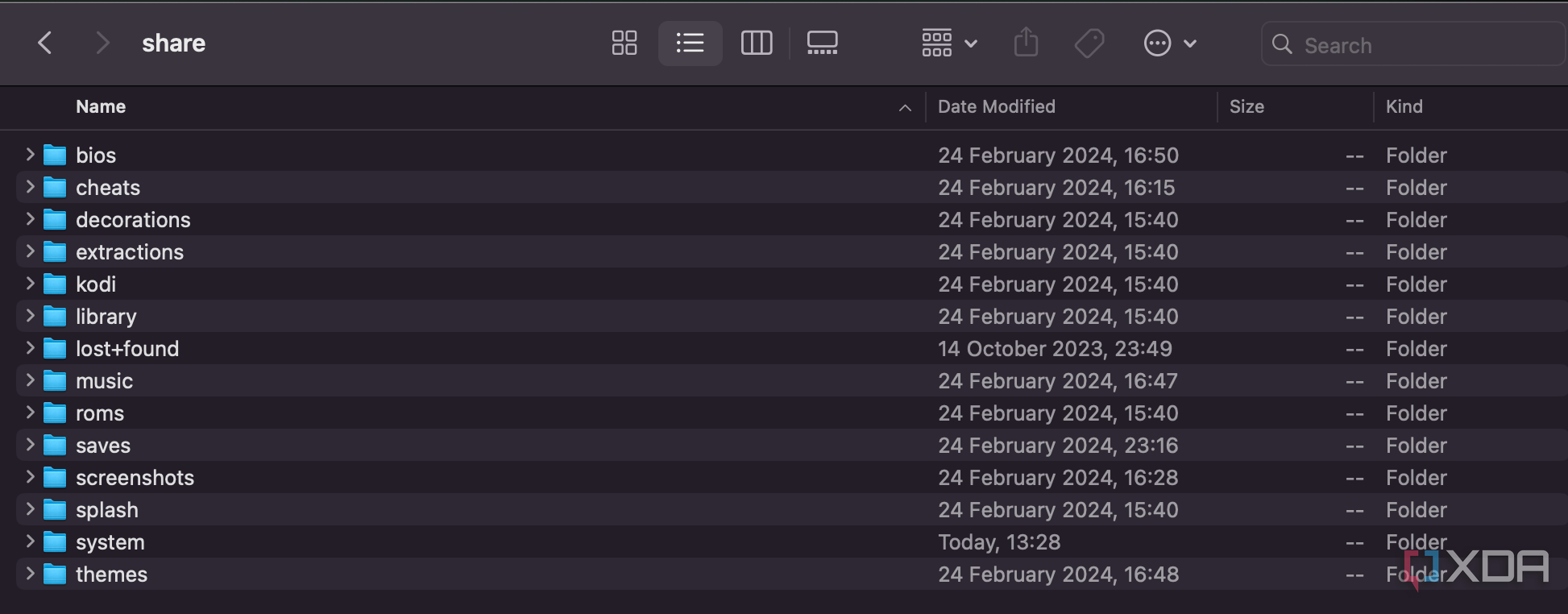
Task: Select the decorations folder icon
Action: (x=55, y=219)
